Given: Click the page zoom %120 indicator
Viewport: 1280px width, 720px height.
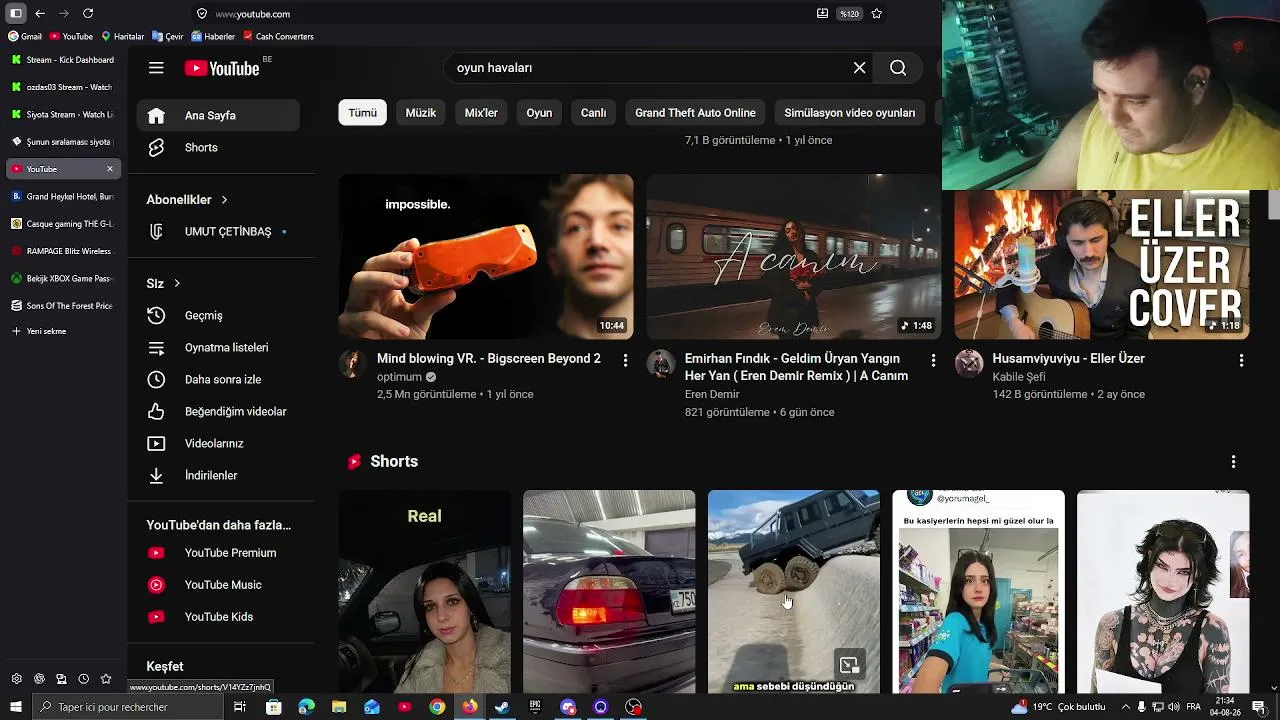Looking at the screenshot, I should (x=849, y=14).
